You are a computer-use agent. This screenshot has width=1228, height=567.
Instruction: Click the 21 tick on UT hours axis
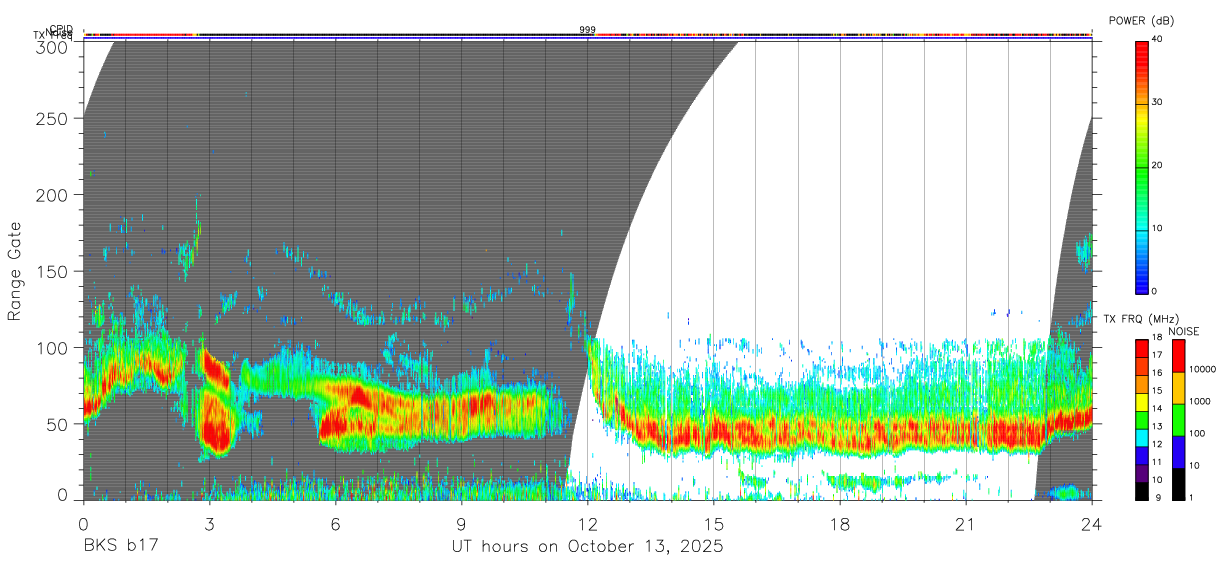click(x=966, y=523)
